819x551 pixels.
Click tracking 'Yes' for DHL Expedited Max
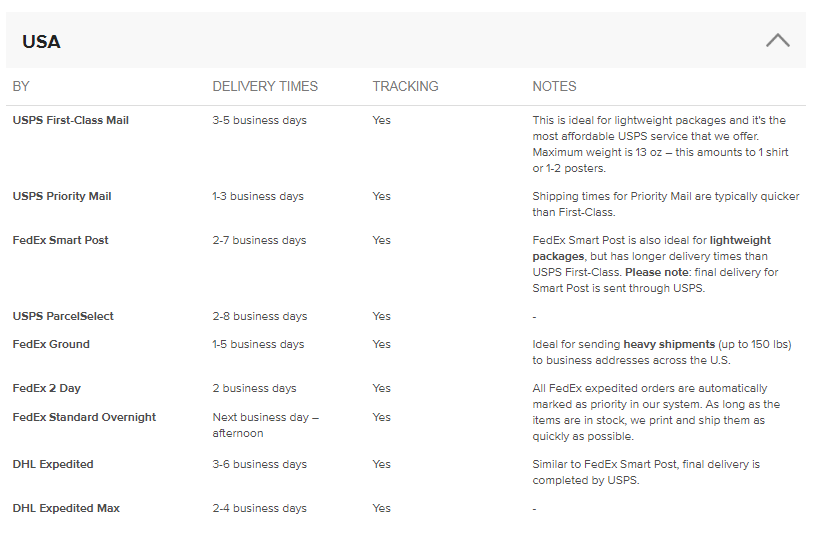click(381, 508)
